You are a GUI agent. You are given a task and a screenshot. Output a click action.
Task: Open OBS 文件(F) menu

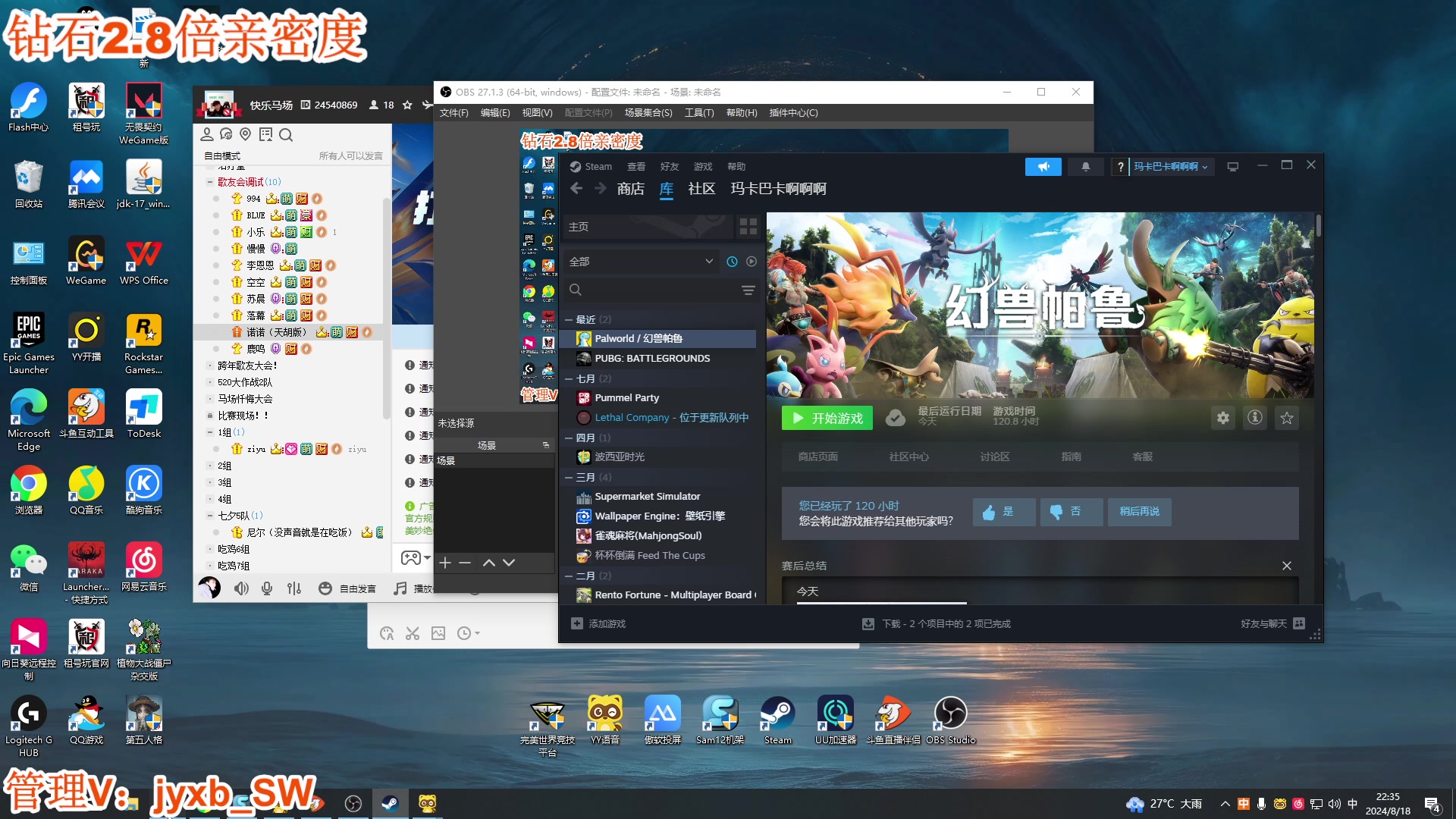point(453,113)
